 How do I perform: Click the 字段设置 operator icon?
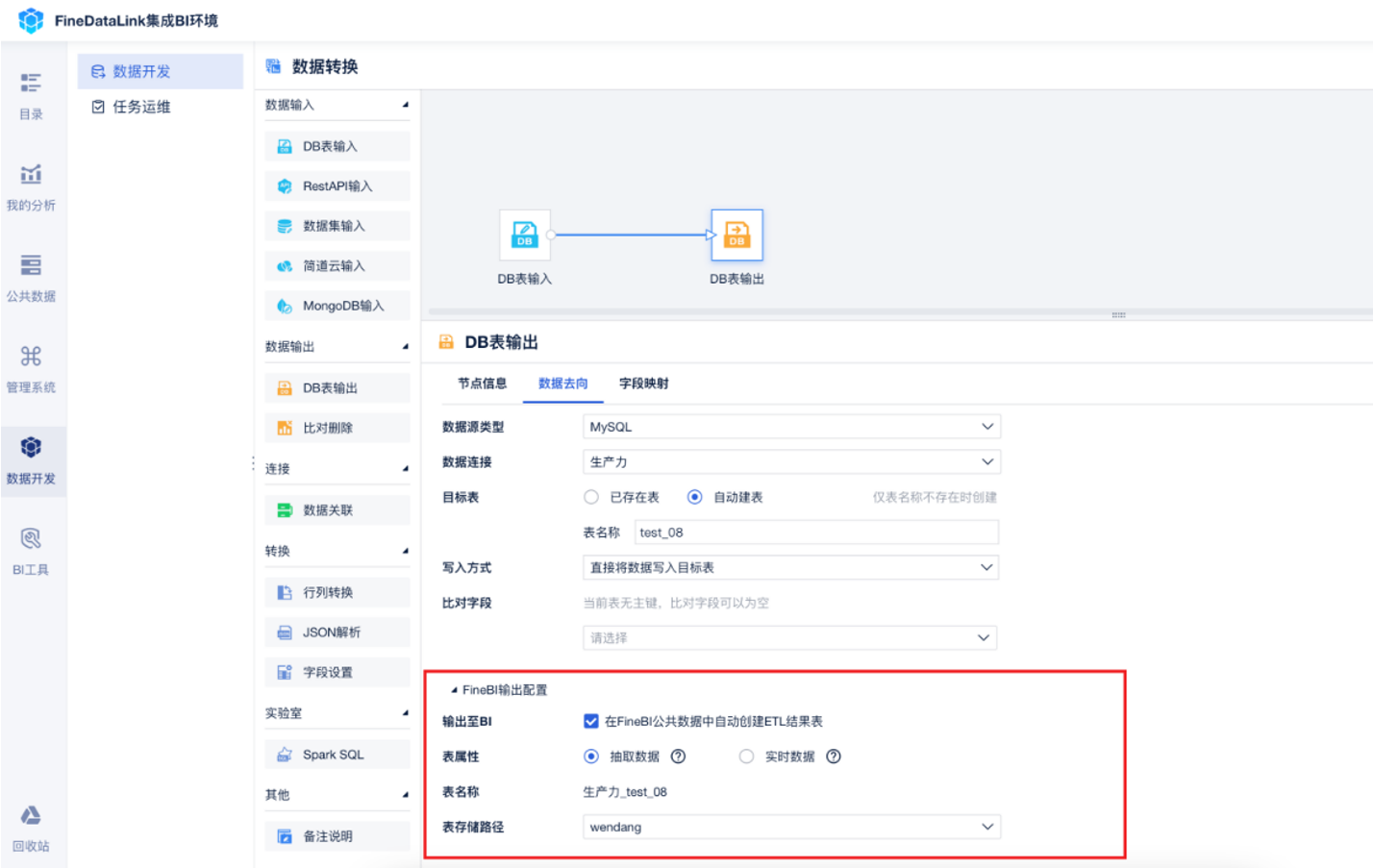coord(285,672)
